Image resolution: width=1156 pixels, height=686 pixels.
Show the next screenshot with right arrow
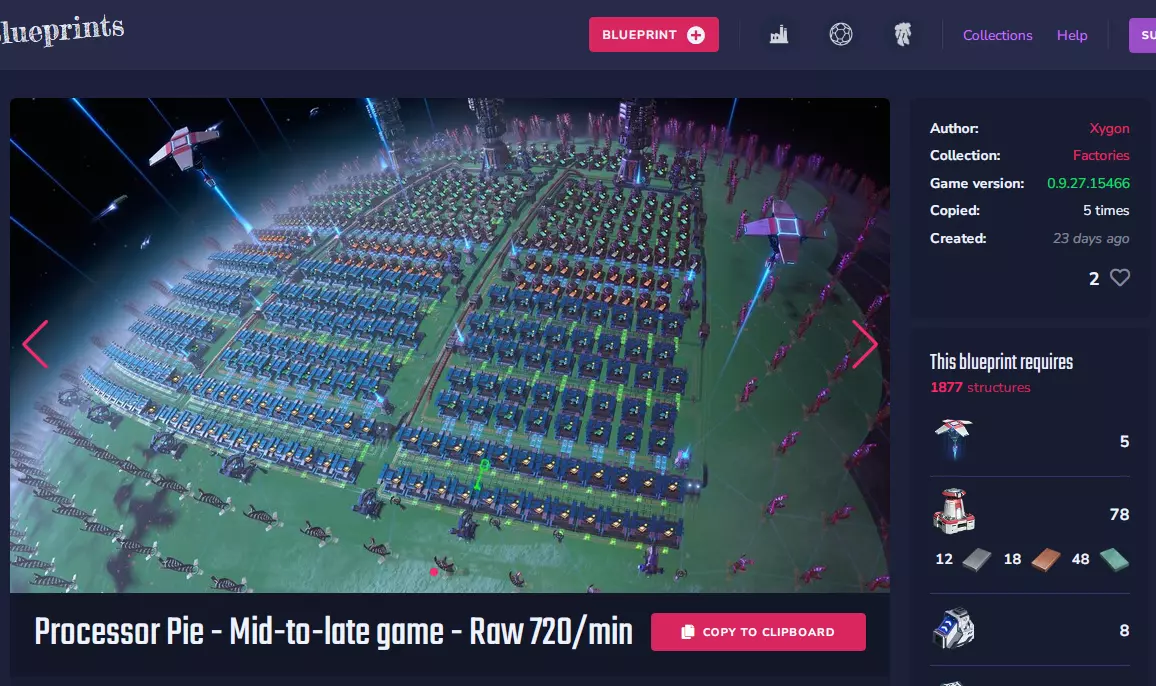point(864,344)
